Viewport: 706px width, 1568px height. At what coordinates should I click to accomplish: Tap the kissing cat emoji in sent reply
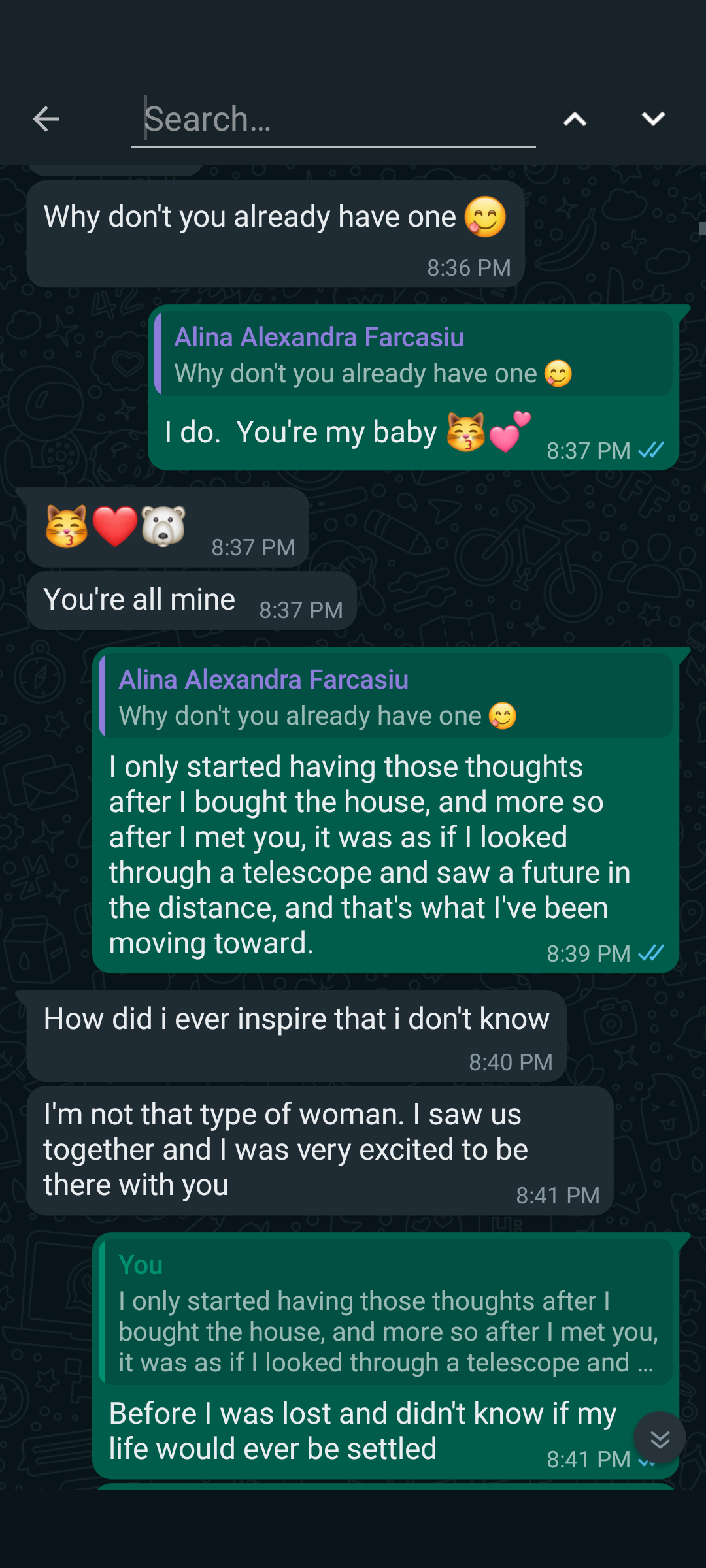466,432
